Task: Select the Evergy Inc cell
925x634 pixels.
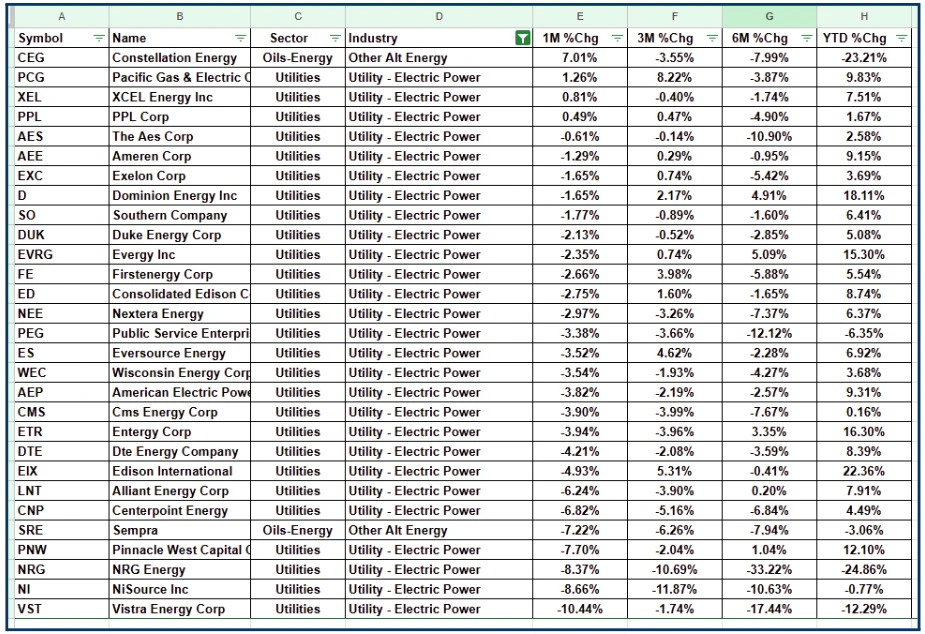Action: point(180,255)
